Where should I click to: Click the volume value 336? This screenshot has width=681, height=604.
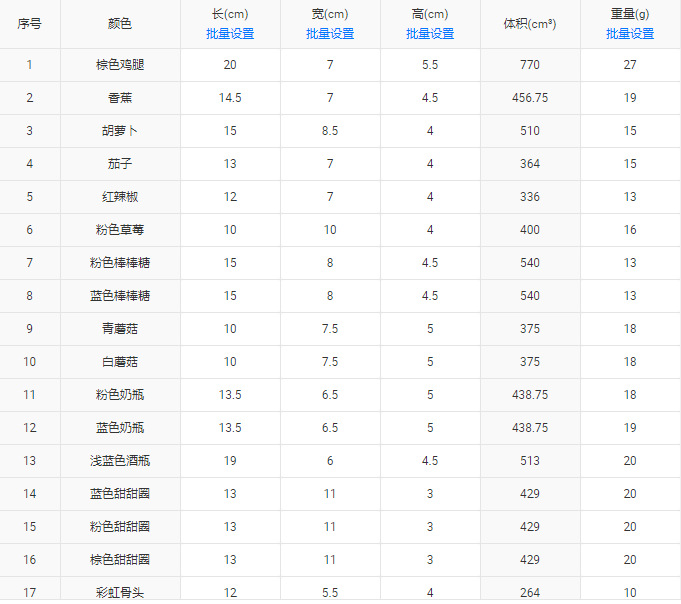tap(530, 197)
